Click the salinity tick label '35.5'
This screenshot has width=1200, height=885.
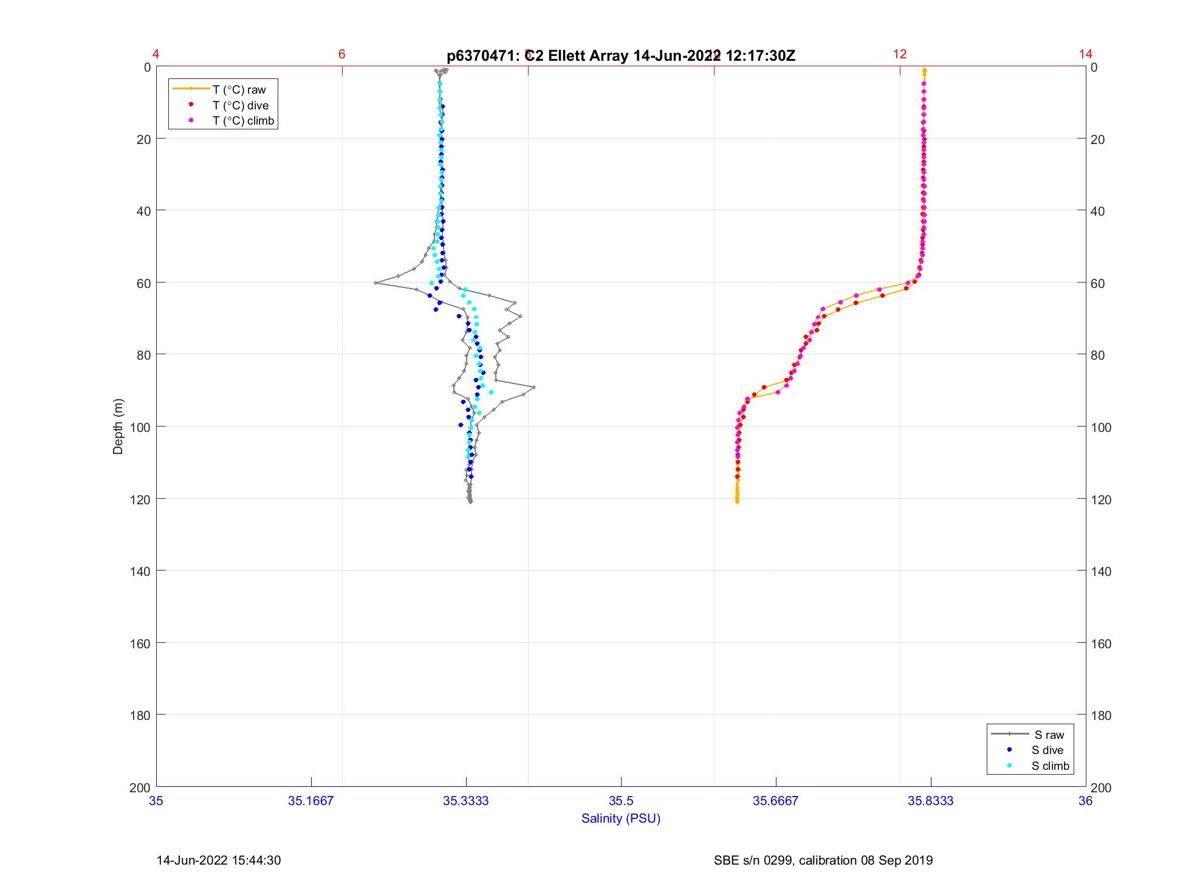point(621,801)
